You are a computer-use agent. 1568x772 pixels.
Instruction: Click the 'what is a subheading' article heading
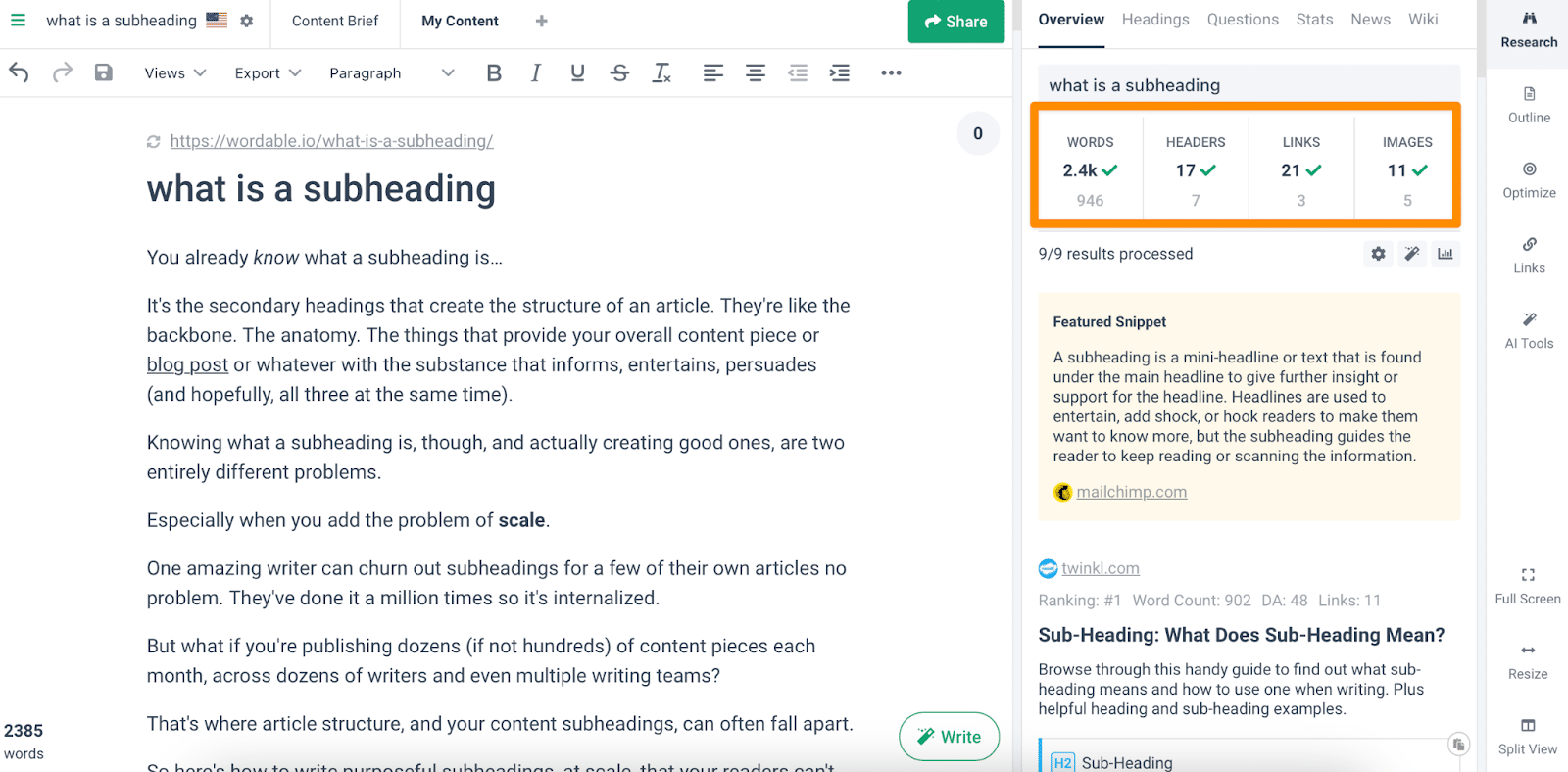tap(321, 189)
